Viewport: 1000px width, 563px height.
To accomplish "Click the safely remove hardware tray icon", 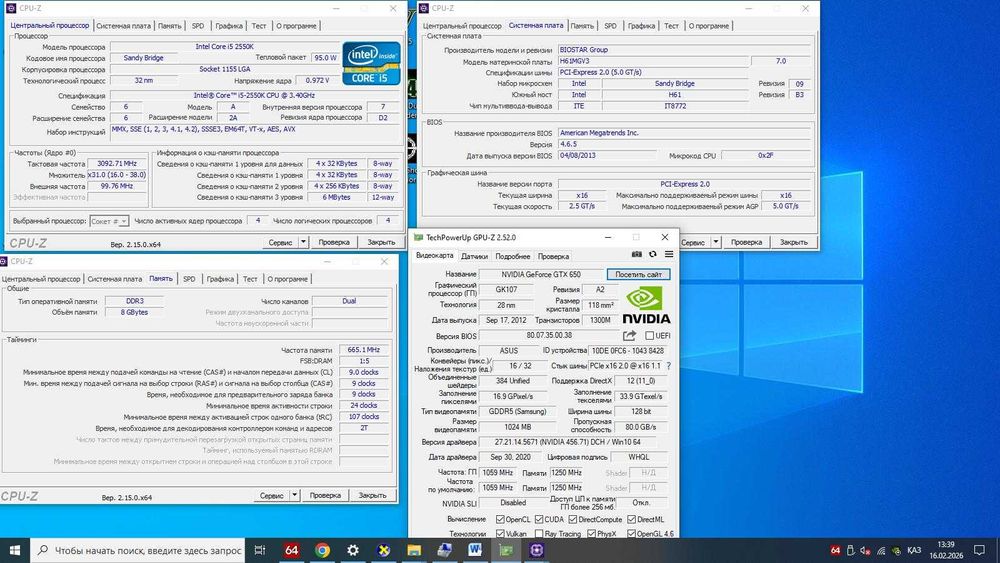I will click(x=850, y=550).
